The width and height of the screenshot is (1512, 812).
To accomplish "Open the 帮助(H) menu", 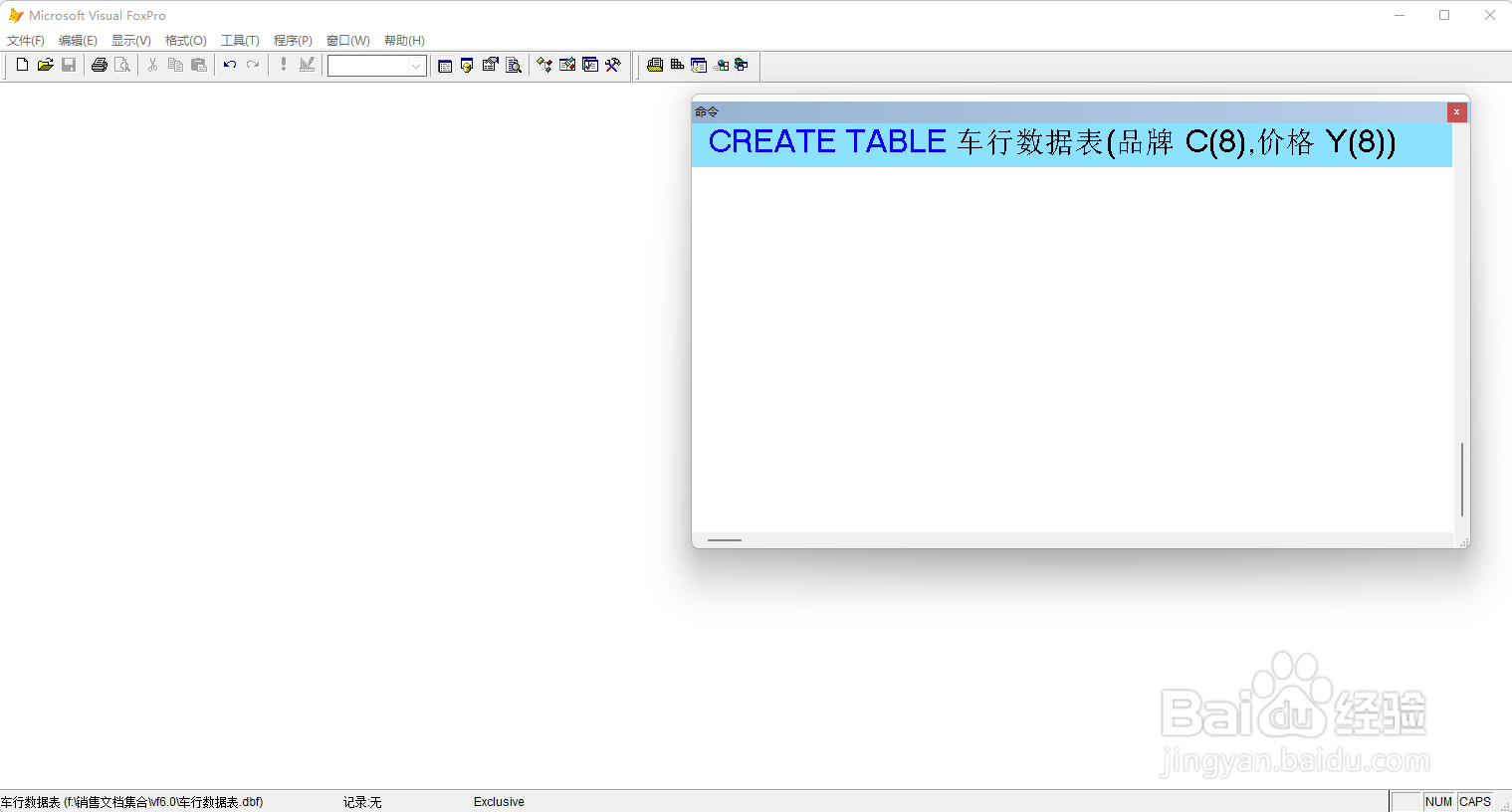I will (x=404, y=41).
